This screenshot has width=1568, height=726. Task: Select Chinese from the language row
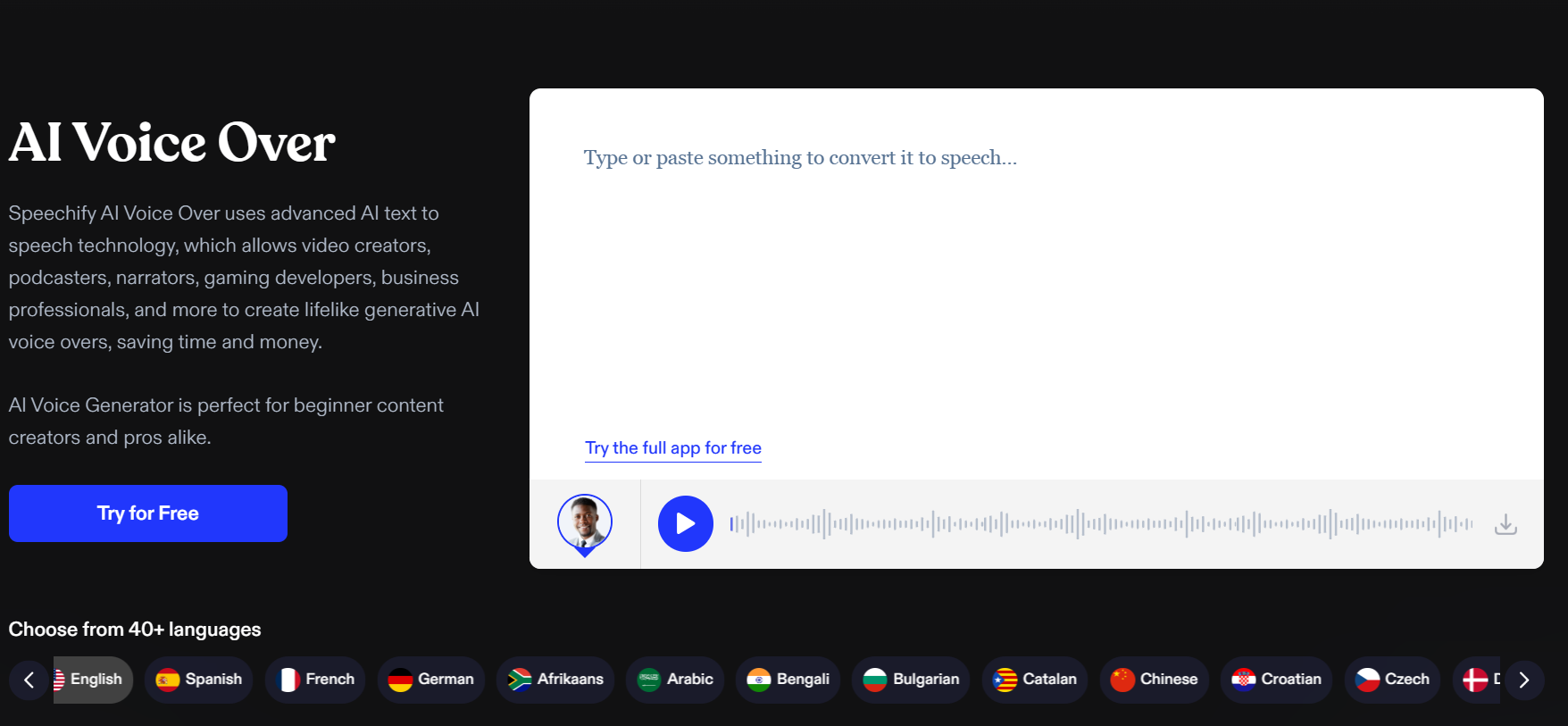tap(1154, 680)
